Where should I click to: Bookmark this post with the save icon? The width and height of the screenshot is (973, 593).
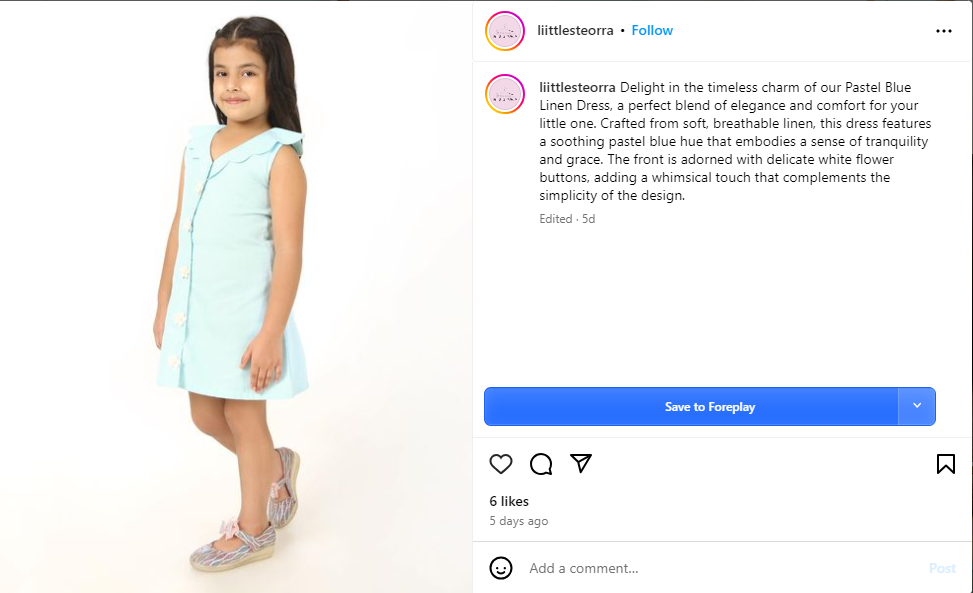pyautogui.click(x=945, y=464)
